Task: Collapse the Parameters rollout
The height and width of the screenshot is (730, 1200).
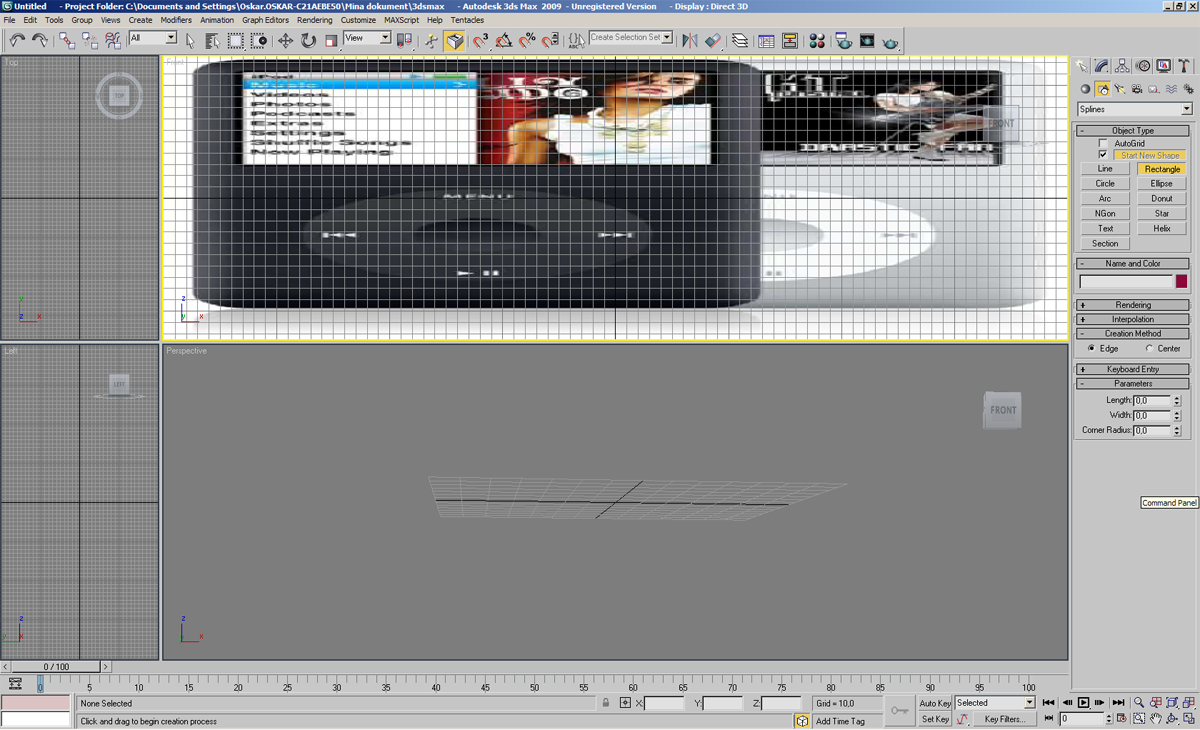Action: click(1133, 383)
